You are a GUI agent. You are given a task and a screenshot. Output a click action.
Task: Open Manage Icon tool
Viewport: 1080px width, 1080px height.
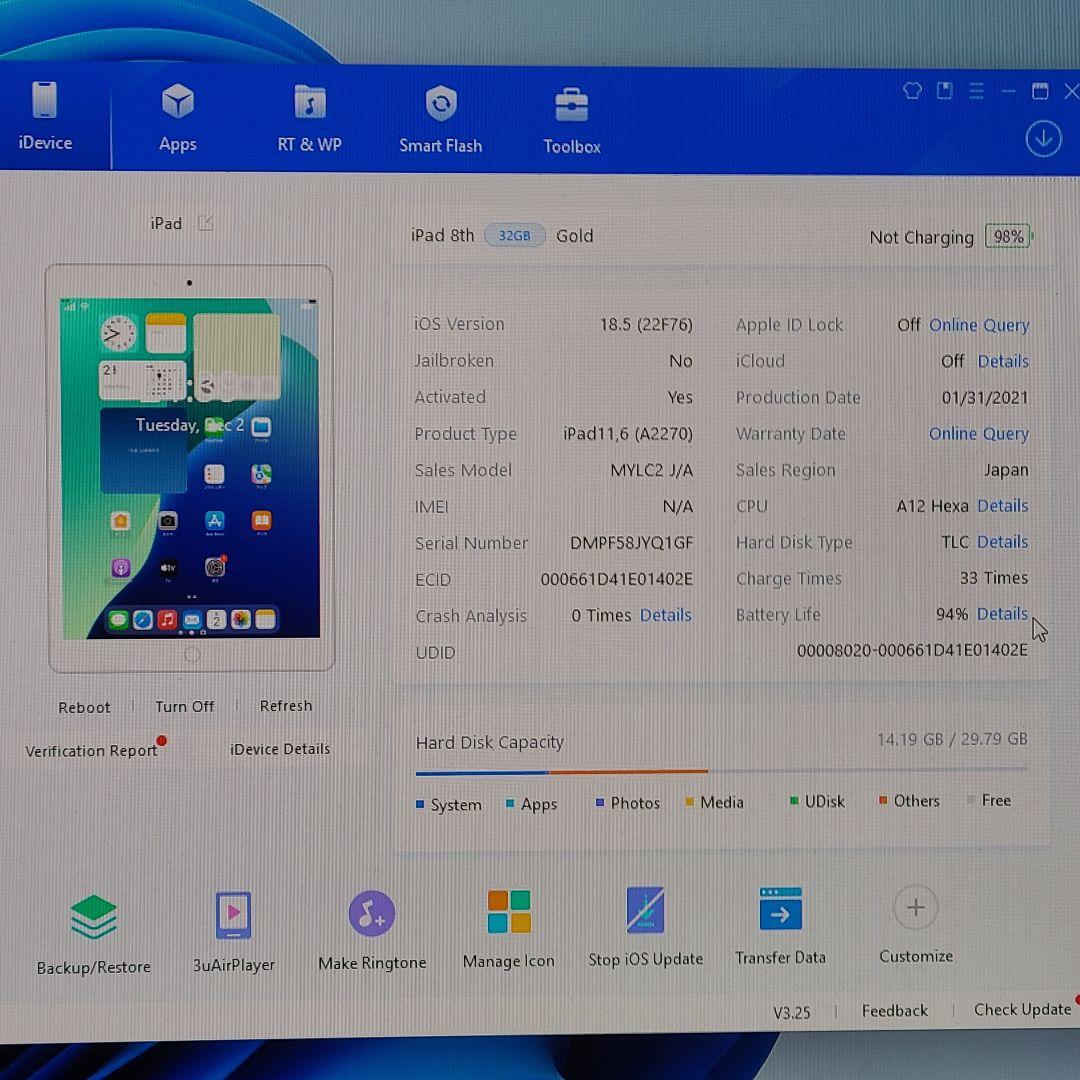point(508,925)
